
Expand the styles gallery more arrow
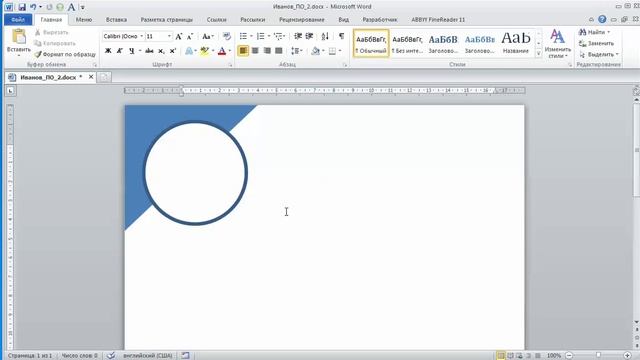point(538,53)
